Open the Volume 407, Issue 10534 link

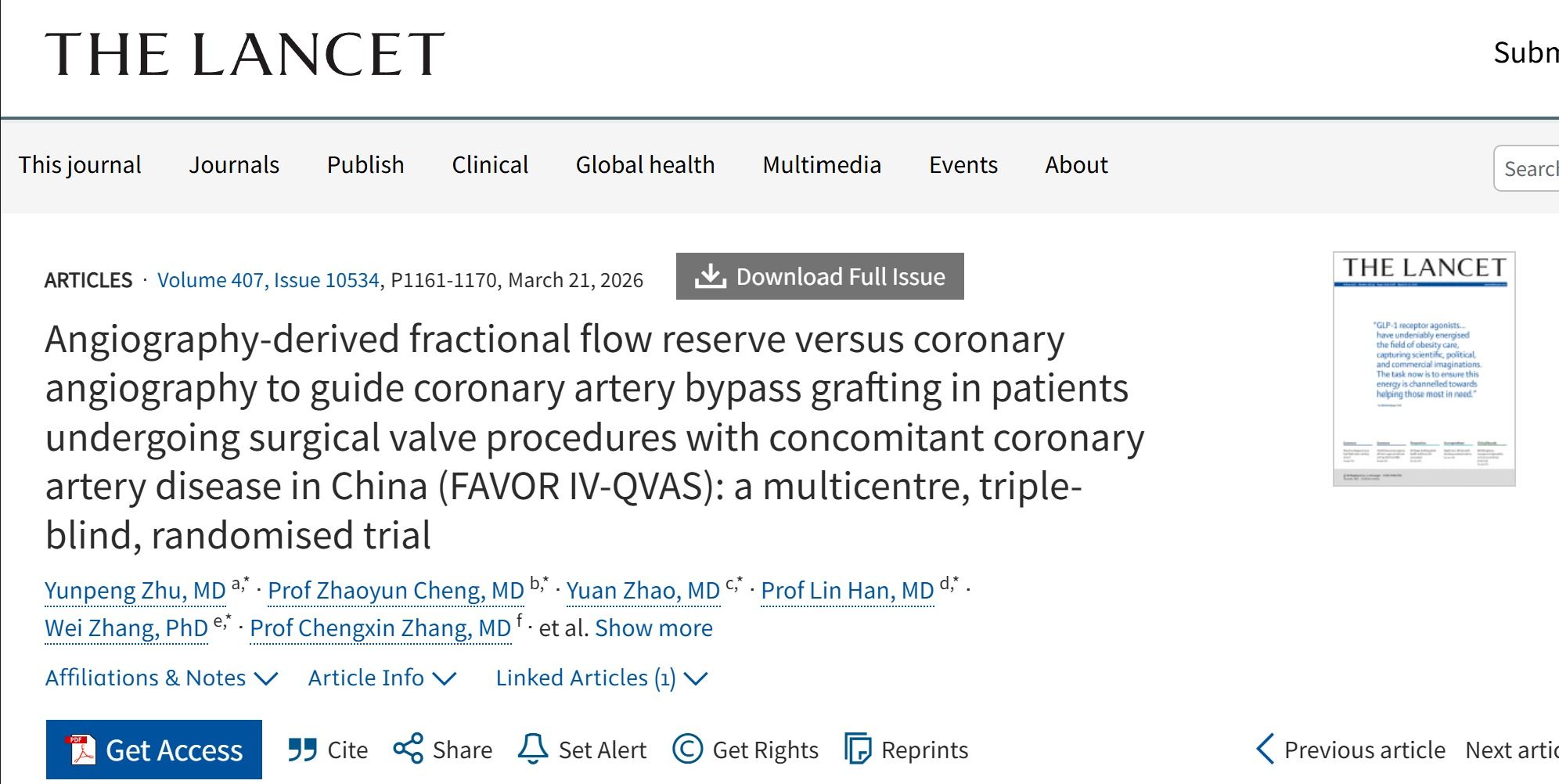(x=268, y=280)
